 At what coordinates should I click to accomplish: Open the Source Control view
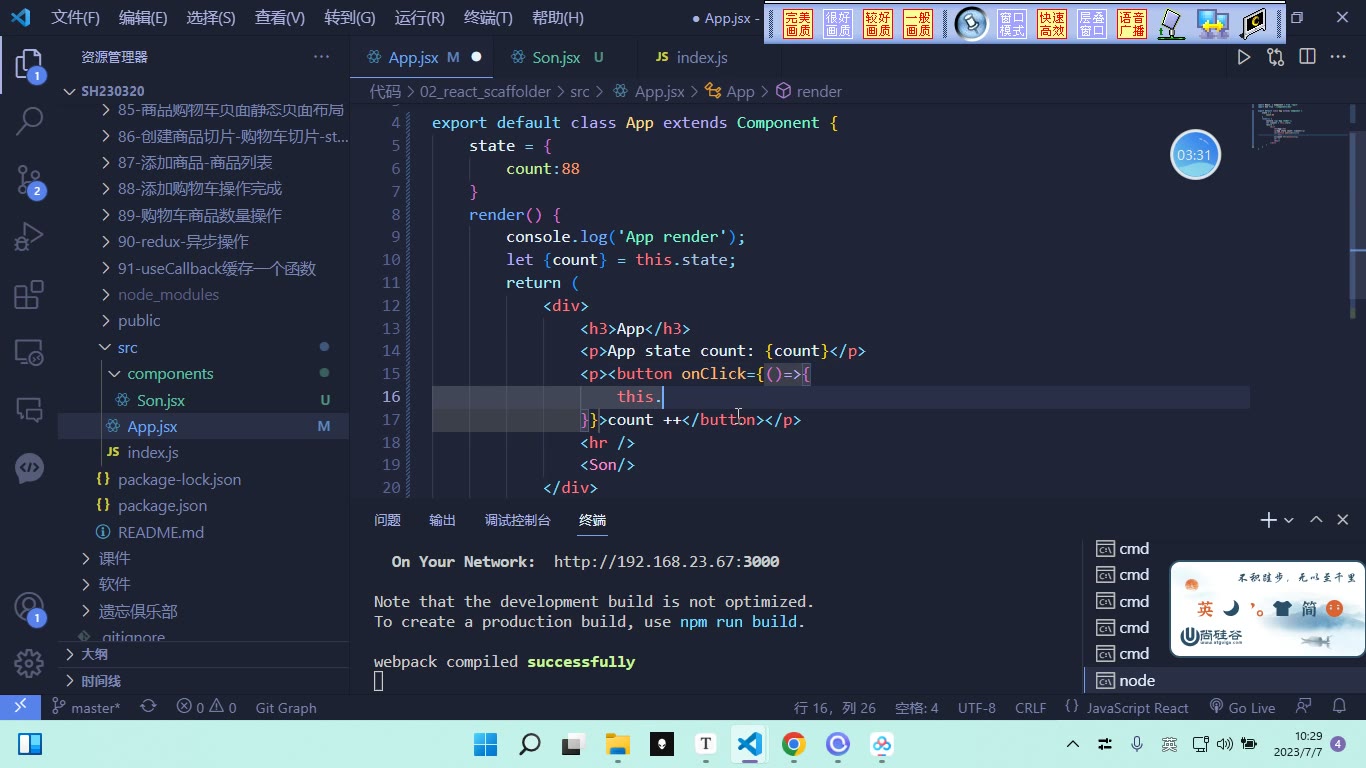click(x=29, y=180)
